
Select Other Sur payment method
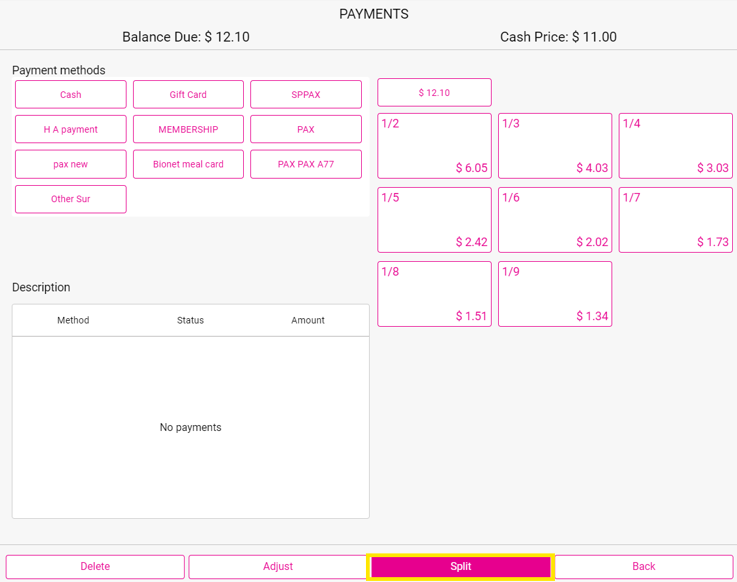pos(71,199)
